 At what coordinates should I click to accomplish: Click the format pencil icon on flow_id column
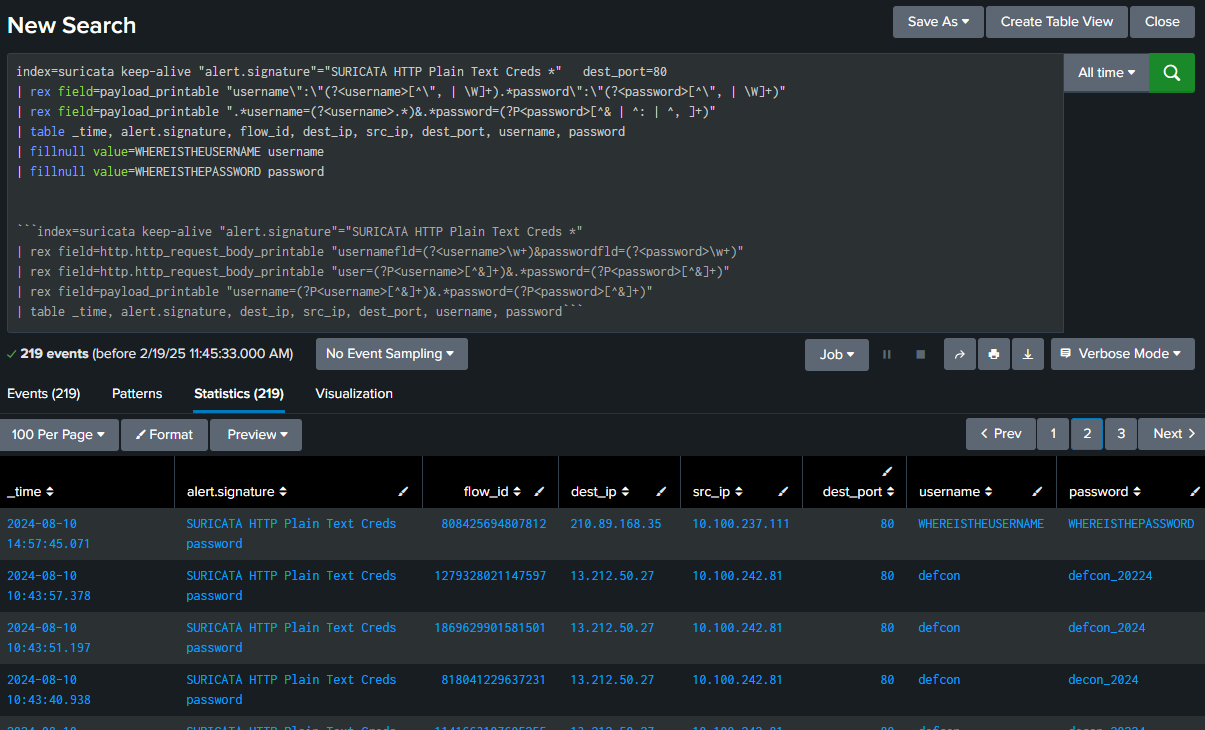pos(539,492)
